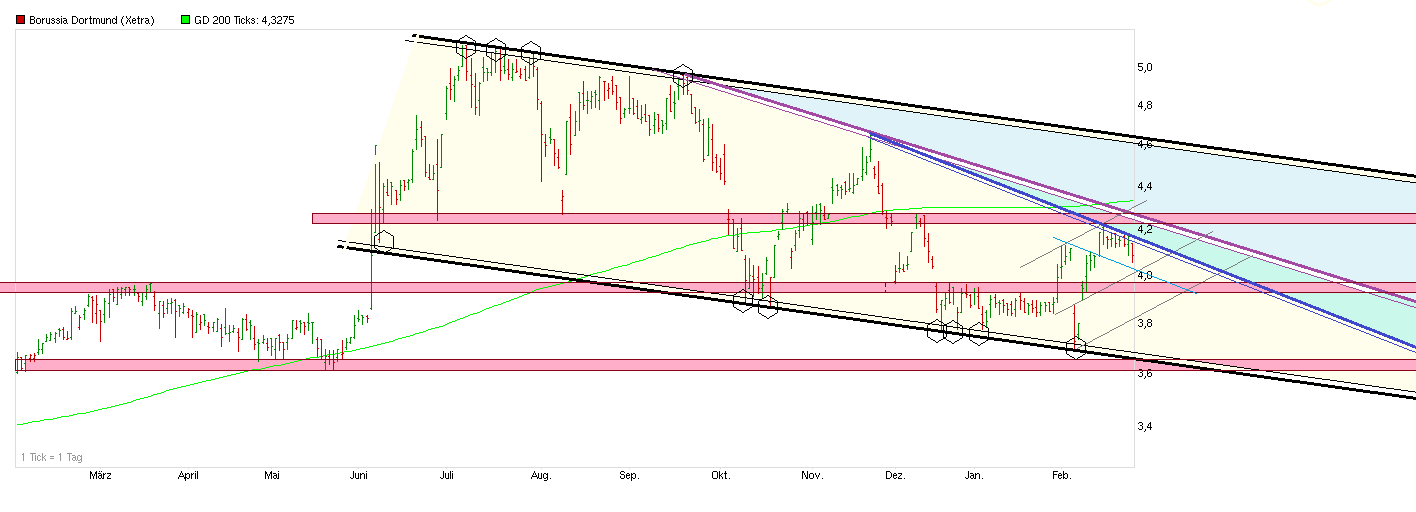Click the 'Mai' month label
The image size is (1416, 512).
pyautogui.click(x=271, y=476)
